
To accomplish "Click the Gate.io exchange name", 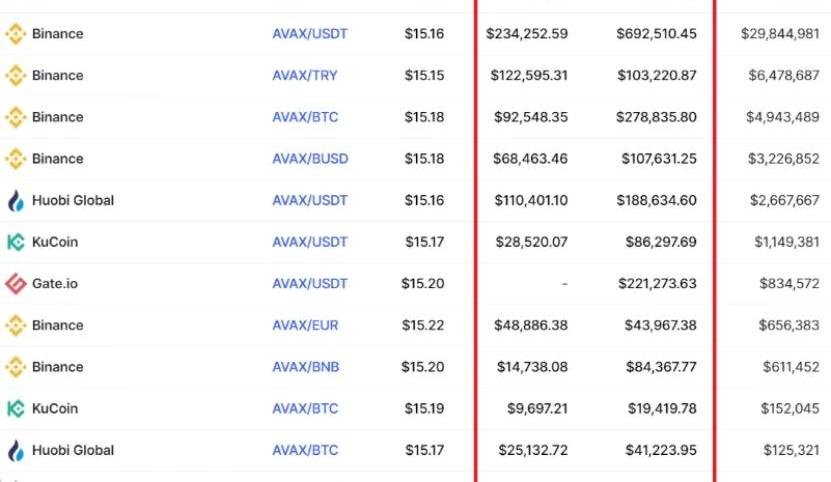I will point(55,284).
